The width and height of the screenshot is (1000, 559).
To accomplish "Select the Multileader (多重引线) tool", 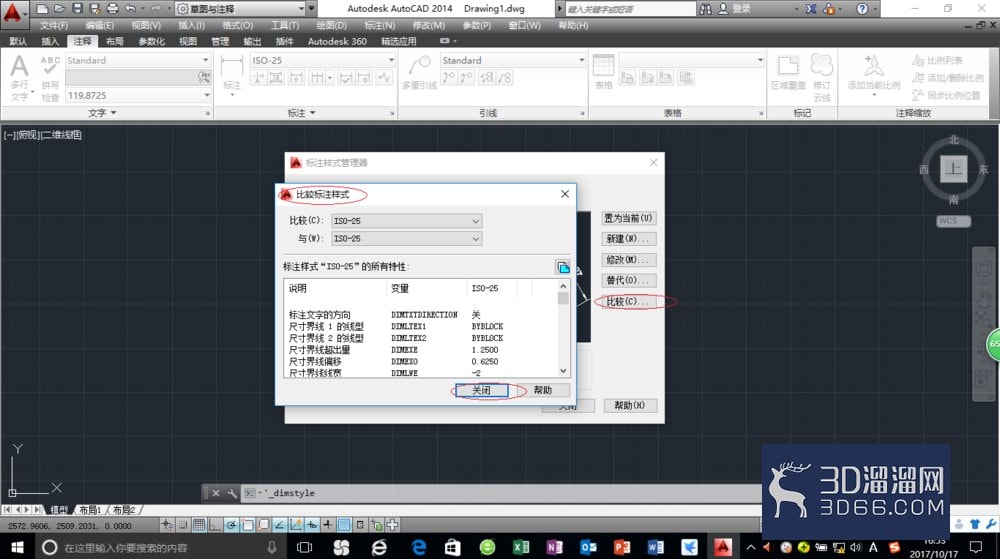I will [419, 72].
